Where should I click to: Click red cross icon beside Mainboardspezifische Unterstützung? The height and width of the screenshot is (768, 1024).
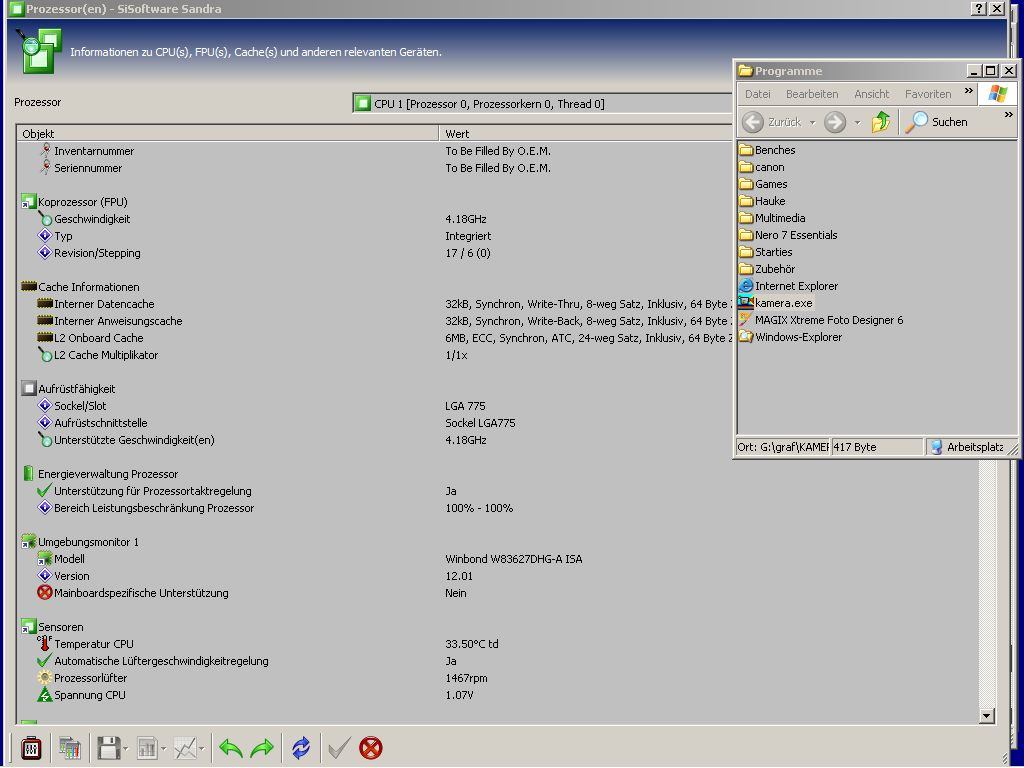44,592
